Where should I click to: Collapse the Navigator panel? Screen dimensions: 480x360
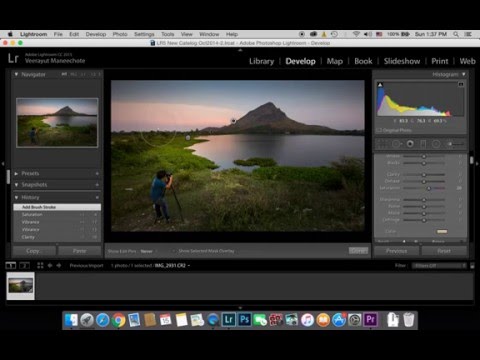[16, 74]
